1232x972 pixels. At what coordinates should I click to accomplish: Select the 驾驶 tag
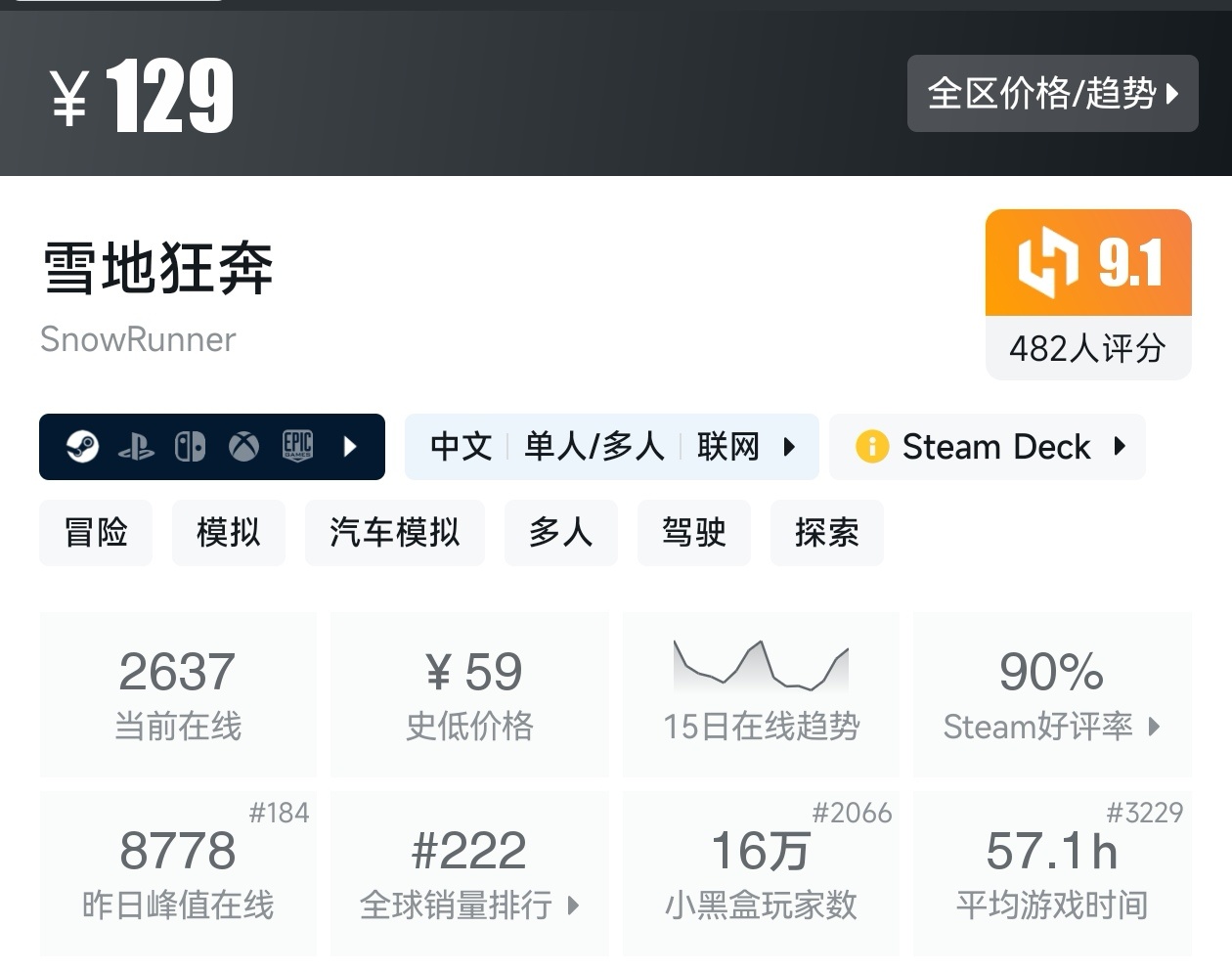pyautogui.click(x=694, y=533)
